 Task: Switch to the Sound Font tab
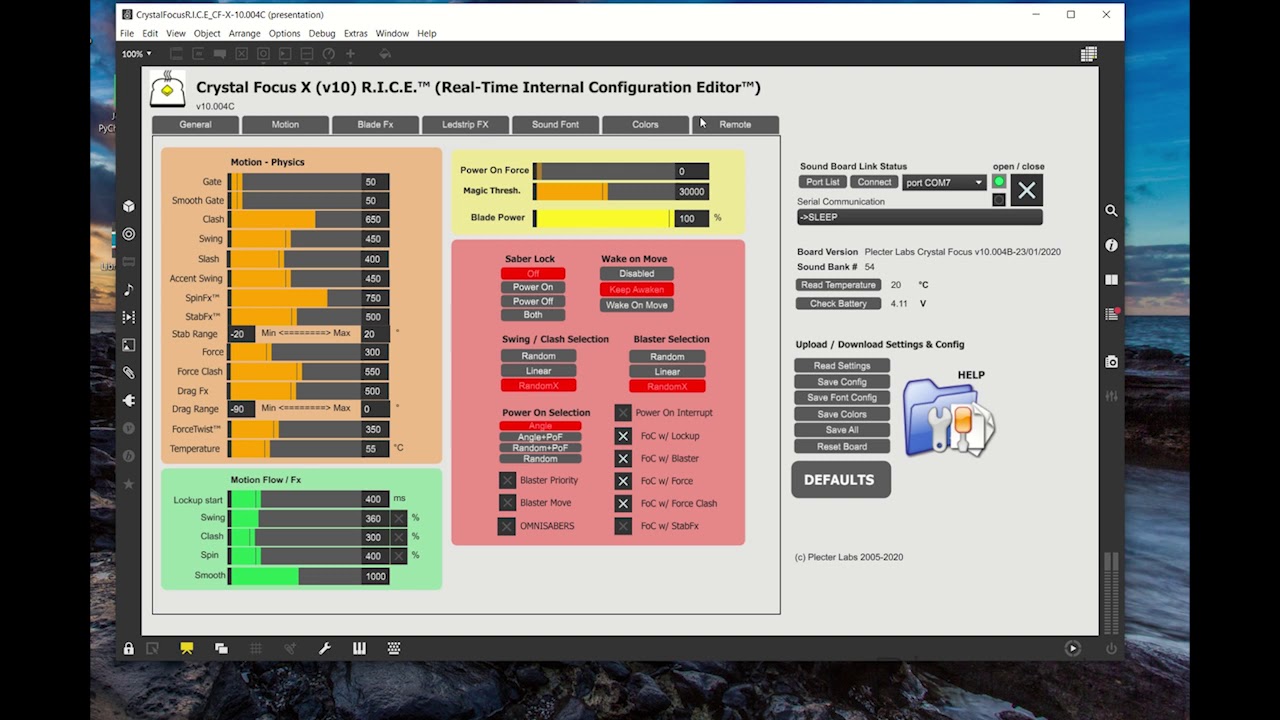pyautogui.click(x=555, y=124)
